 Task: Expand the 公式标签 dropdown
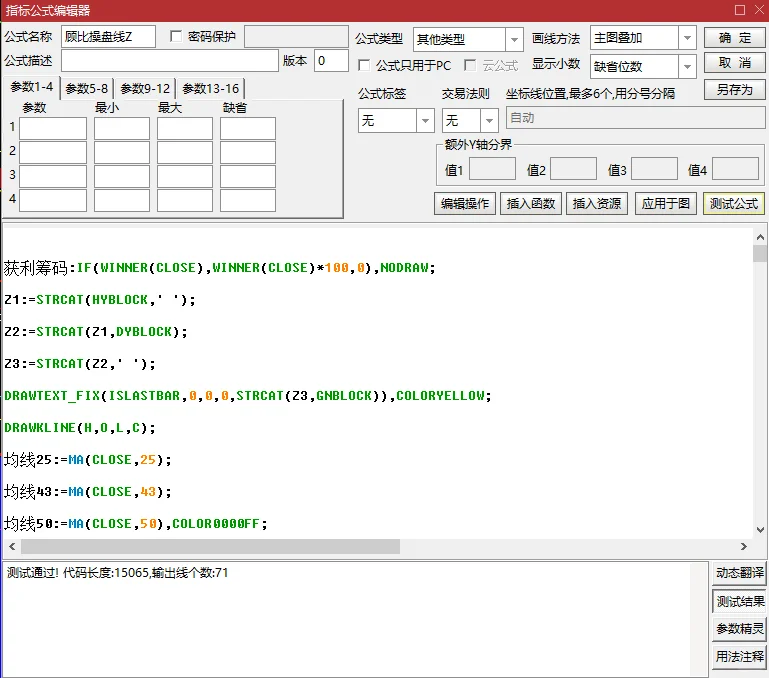(x=425, y=120)
